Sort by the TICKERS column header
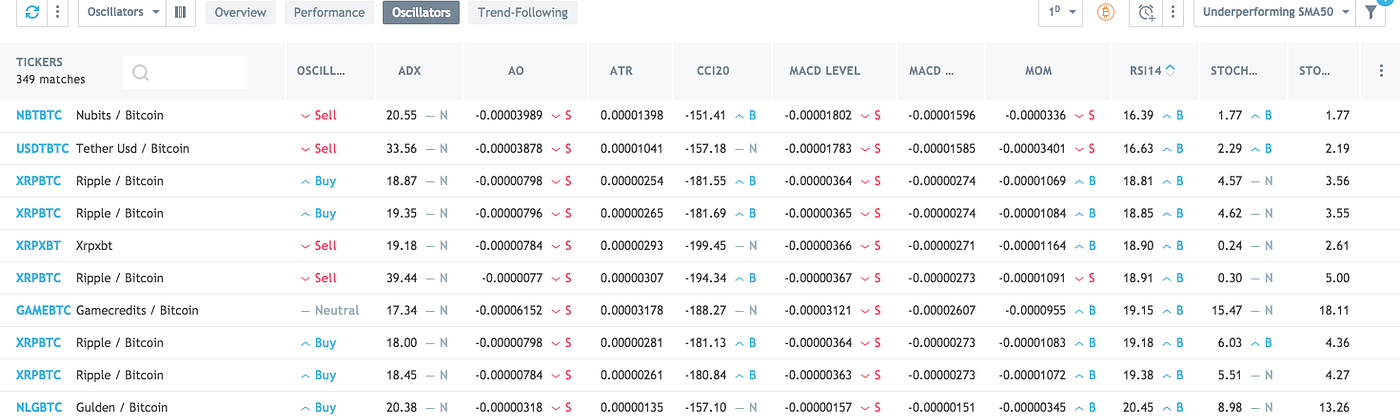 click(x=40, y=63)
